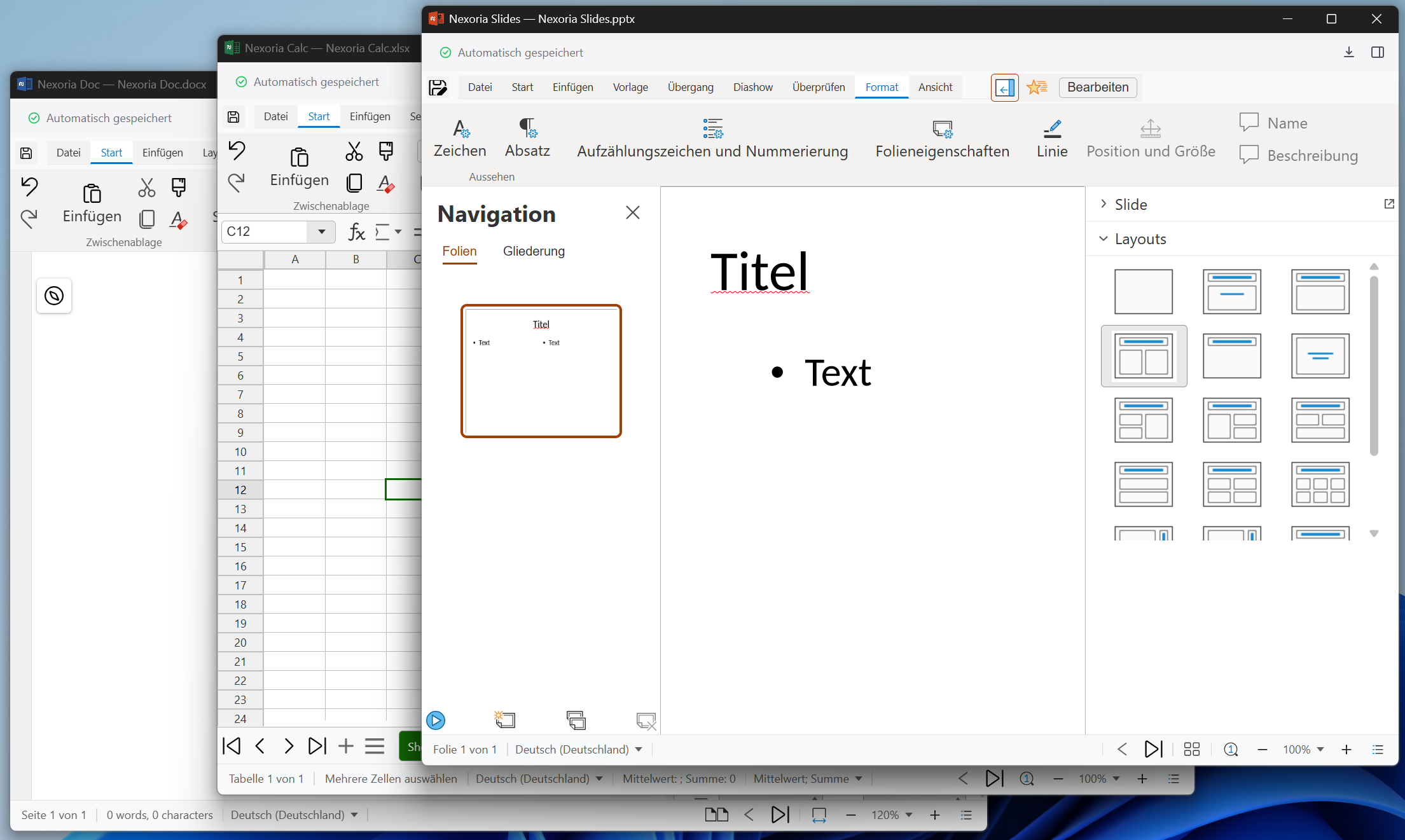
Task: Open 120% zoom dropdown in Doc
Action: [891, 815]
